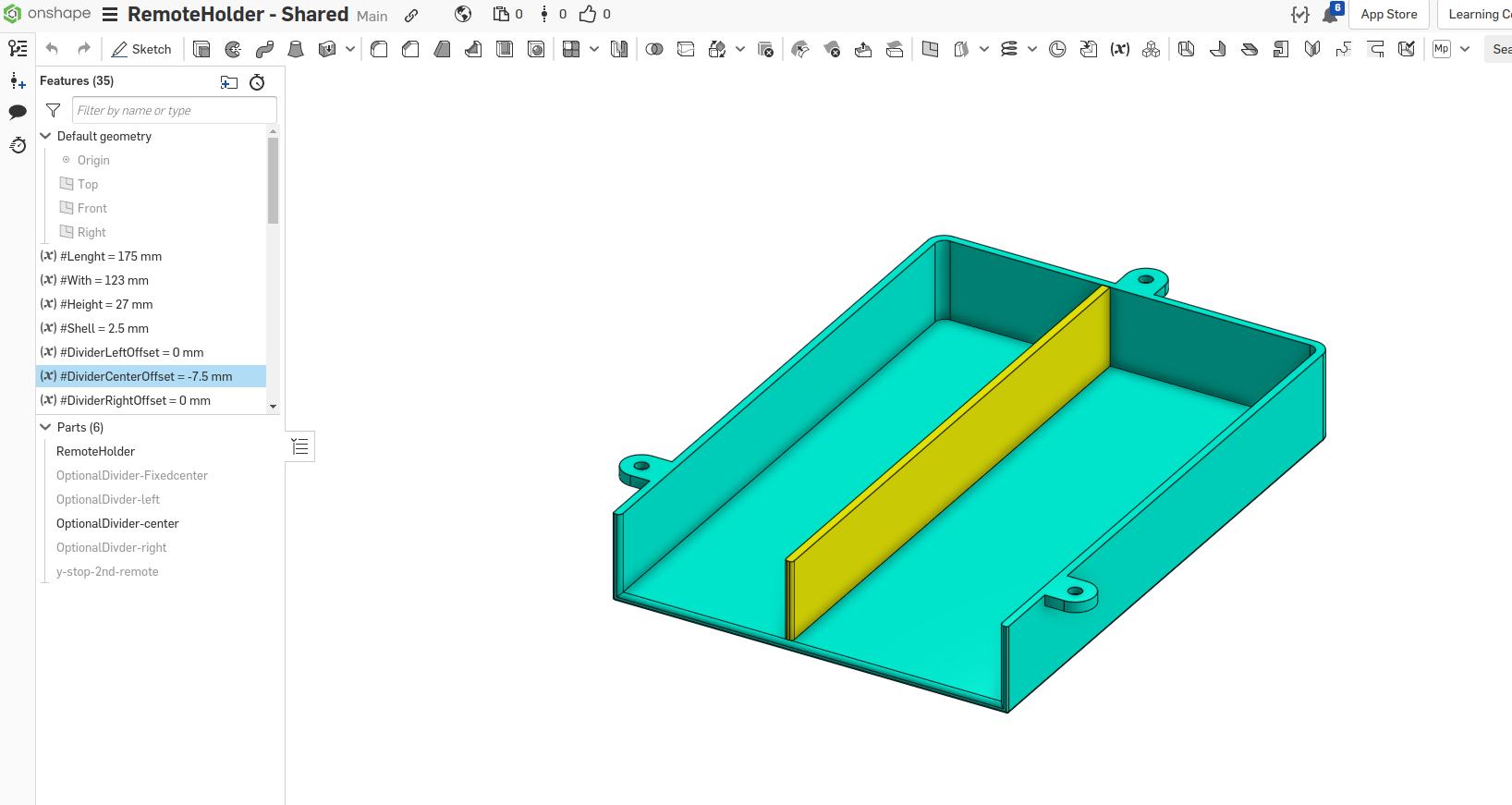Click the Undo arrow
This screenshot has width=1512, height=805.
[52, 49]
